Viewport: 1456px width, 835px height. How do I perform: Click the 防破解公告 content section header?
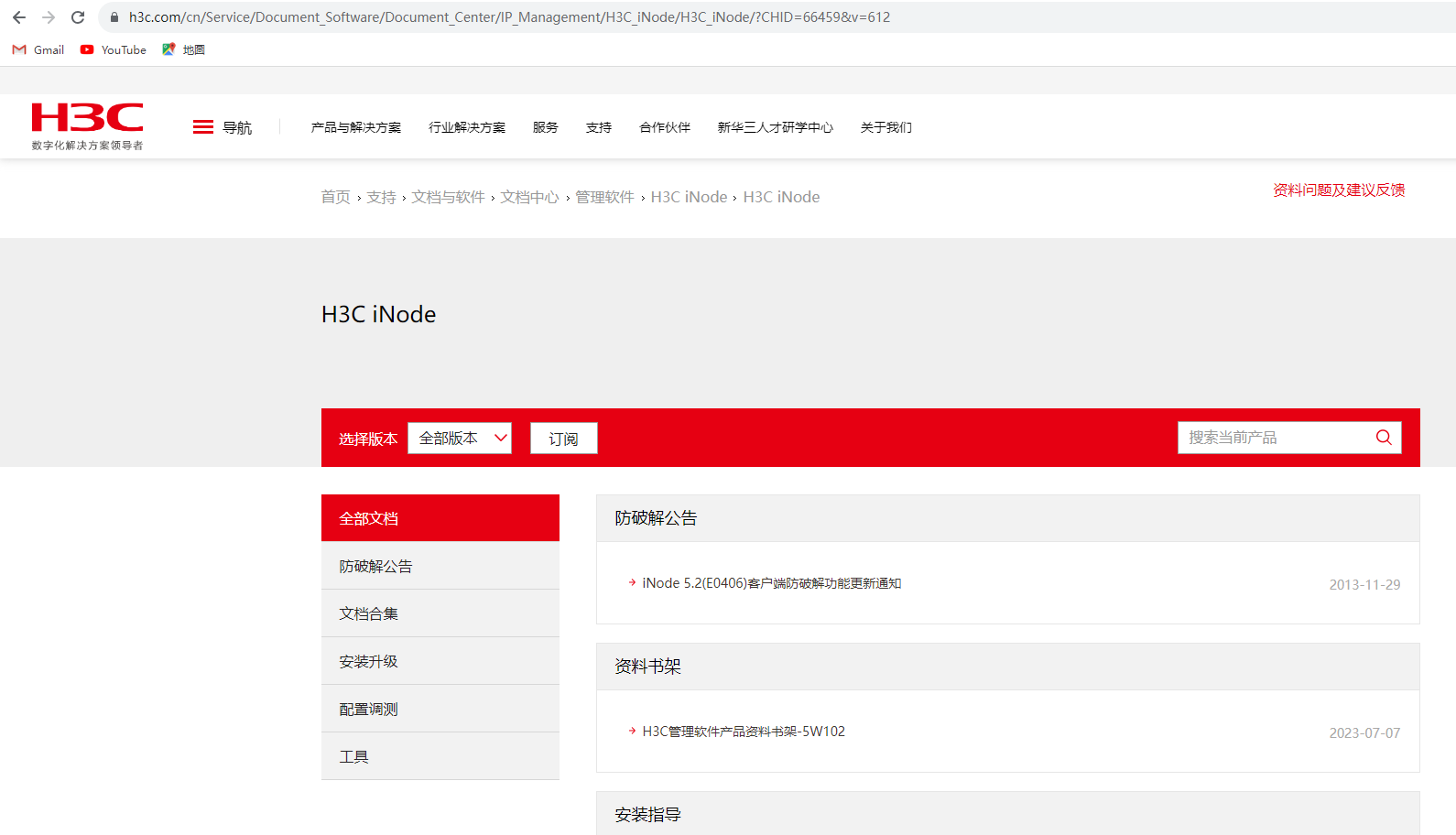(1008, 518)
